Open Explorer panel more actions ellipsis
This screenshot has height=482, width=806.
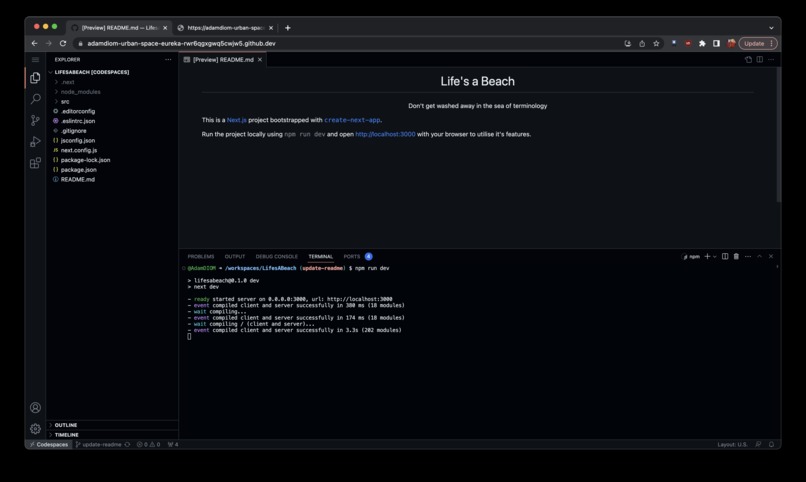click(x=168, y=60)
